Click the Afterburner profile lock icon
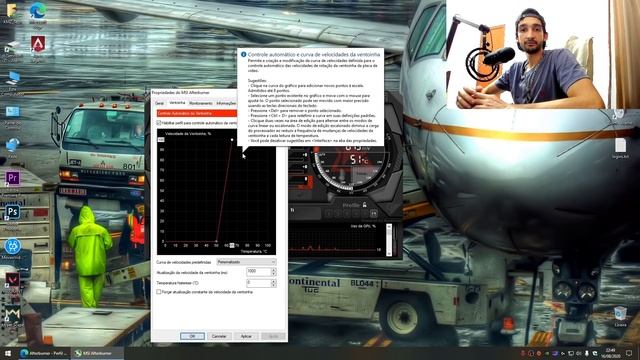 365,205
